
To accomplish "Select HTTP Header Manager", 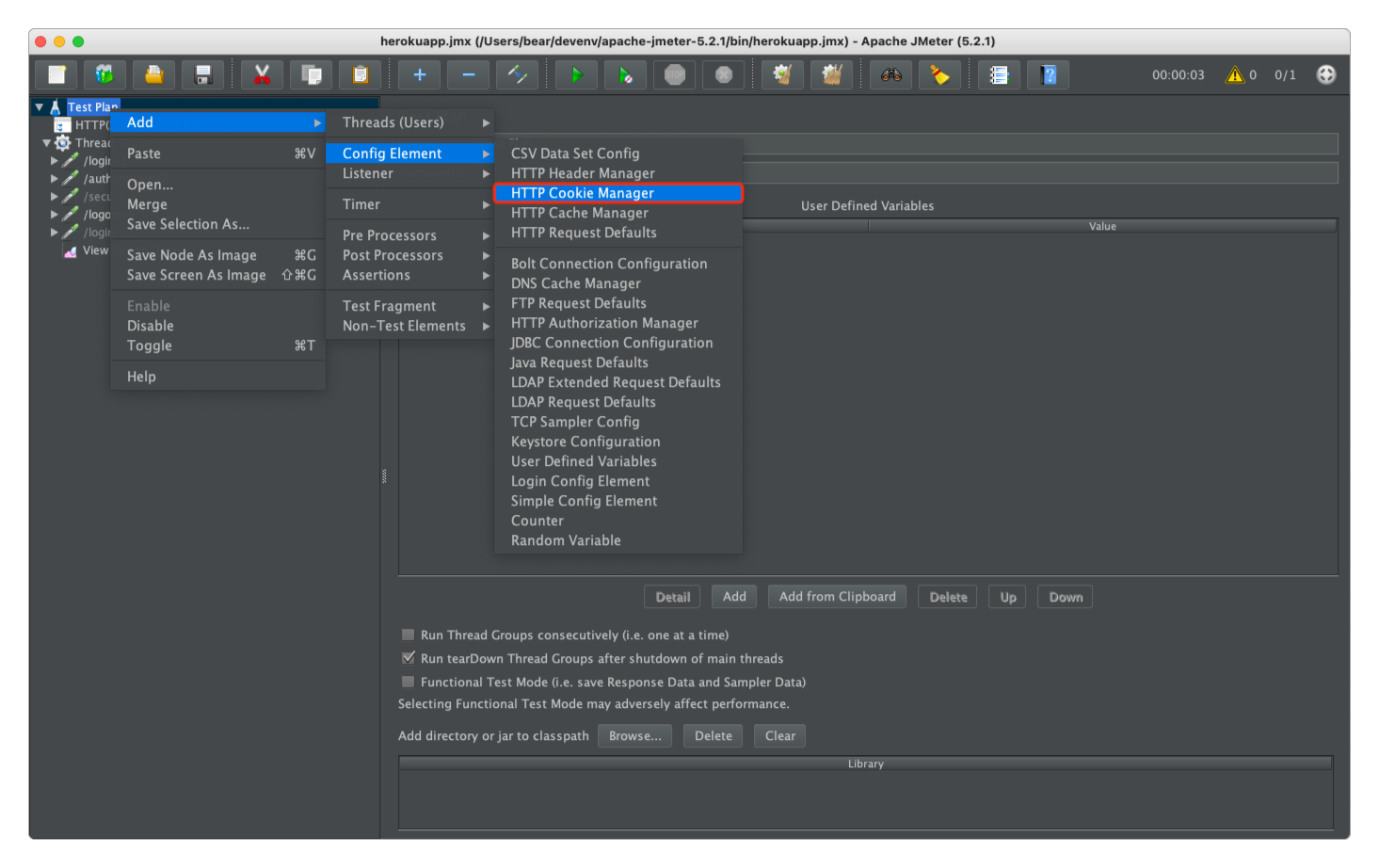I will click(618, 173).
